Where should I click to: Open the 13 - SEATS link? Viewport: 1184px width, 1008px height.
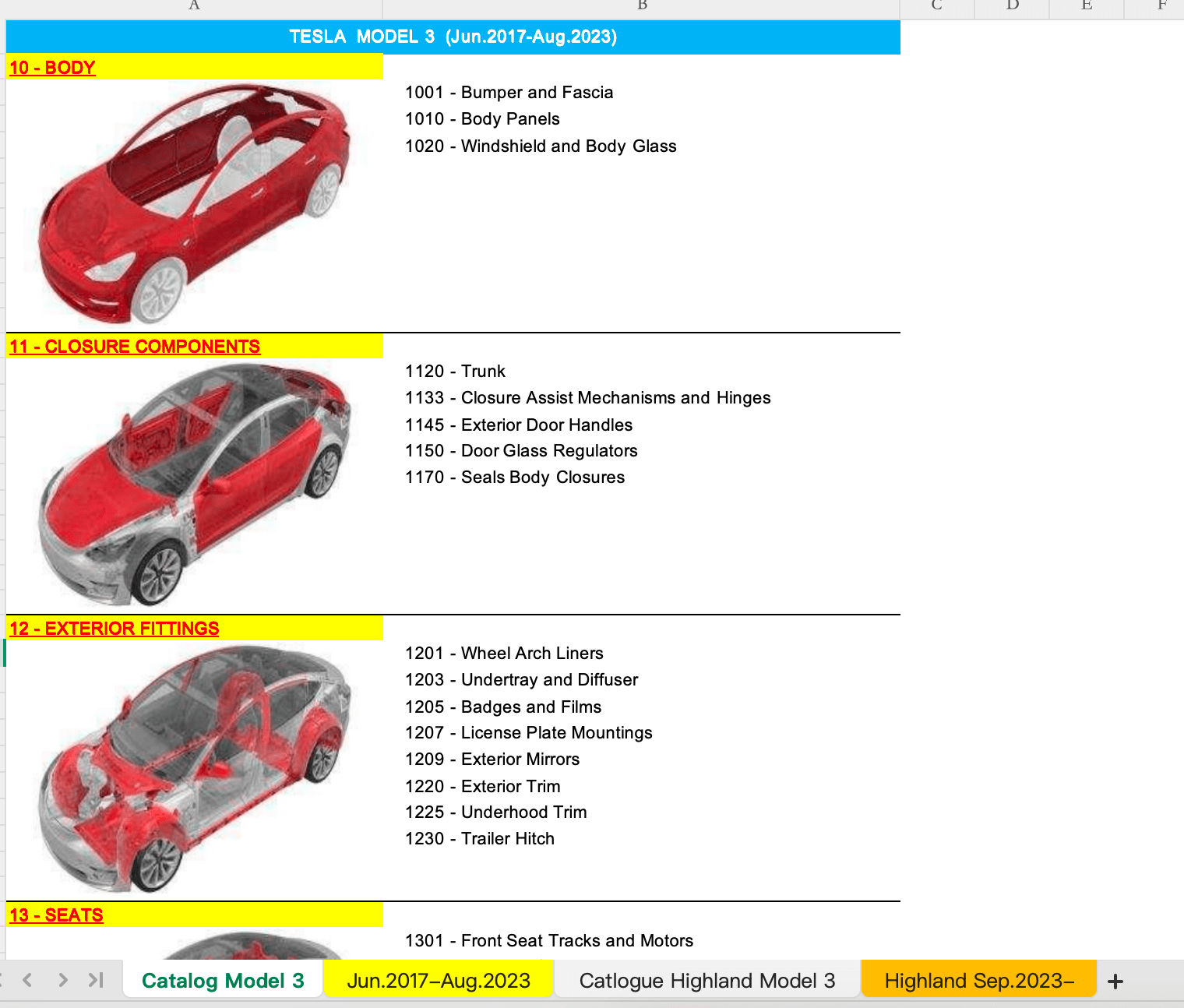click(x=56, y=915)
